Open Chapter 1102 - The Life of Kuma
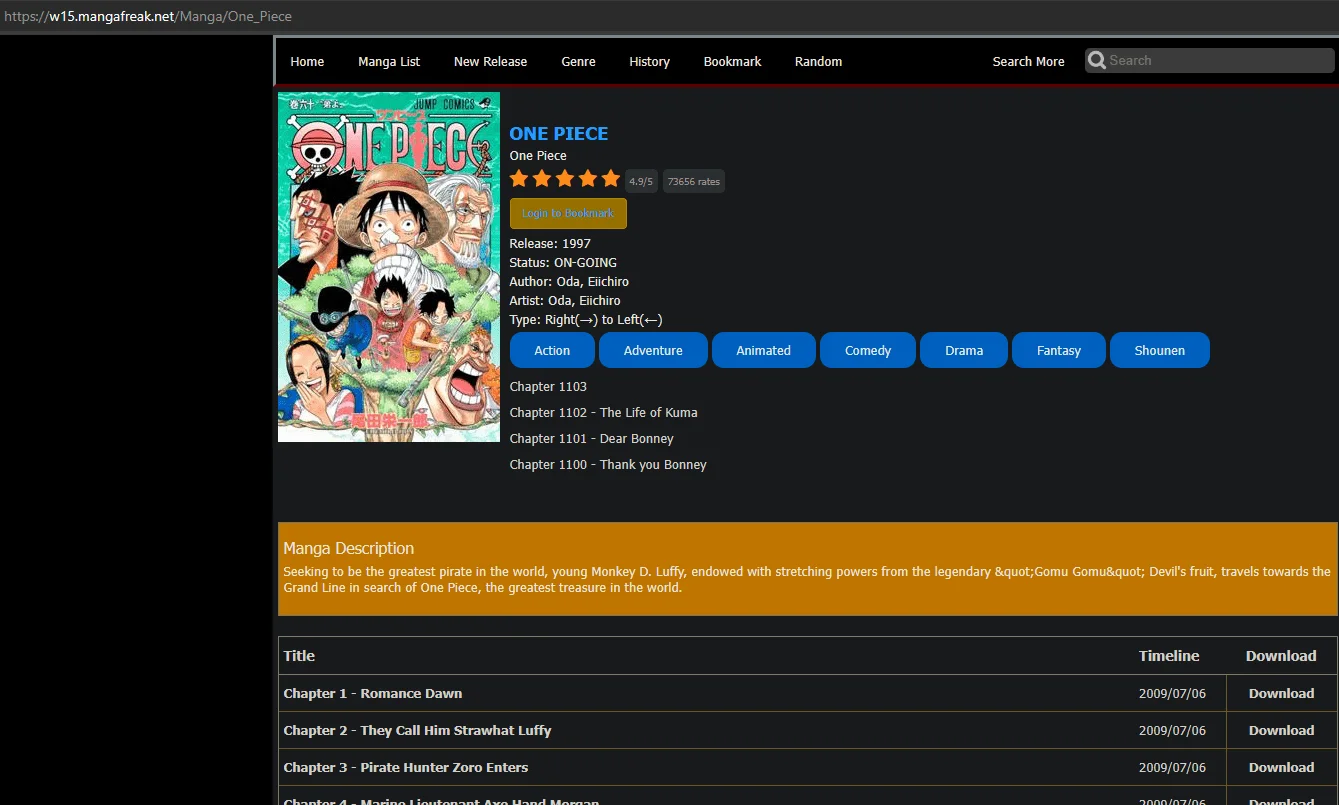The width and height of the screenshot is (1339, 805). [603, 413]
